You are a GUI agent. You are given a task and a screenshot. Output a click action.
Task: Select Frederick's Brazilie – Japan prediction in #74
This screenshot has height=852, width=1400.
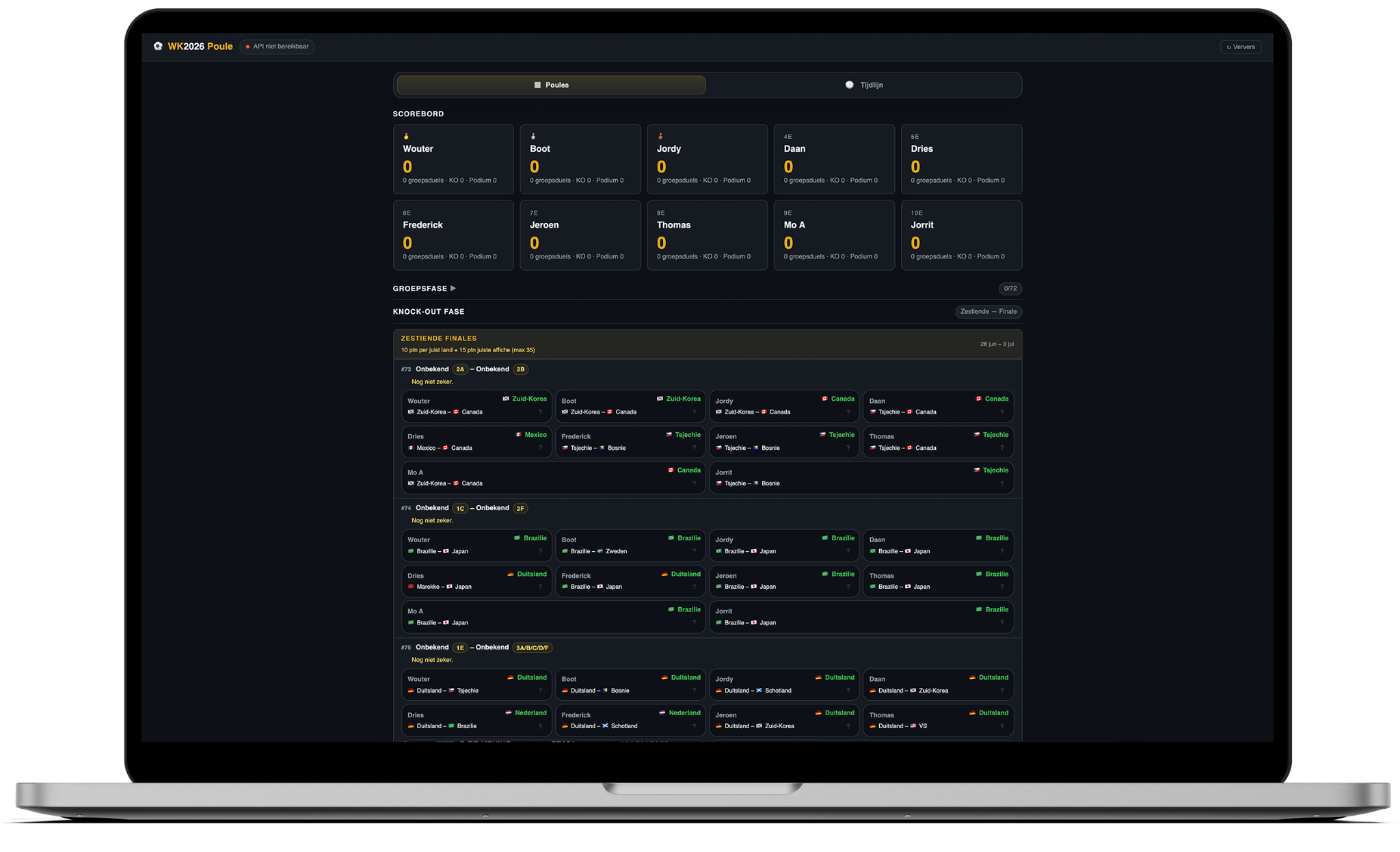point(591,587)
